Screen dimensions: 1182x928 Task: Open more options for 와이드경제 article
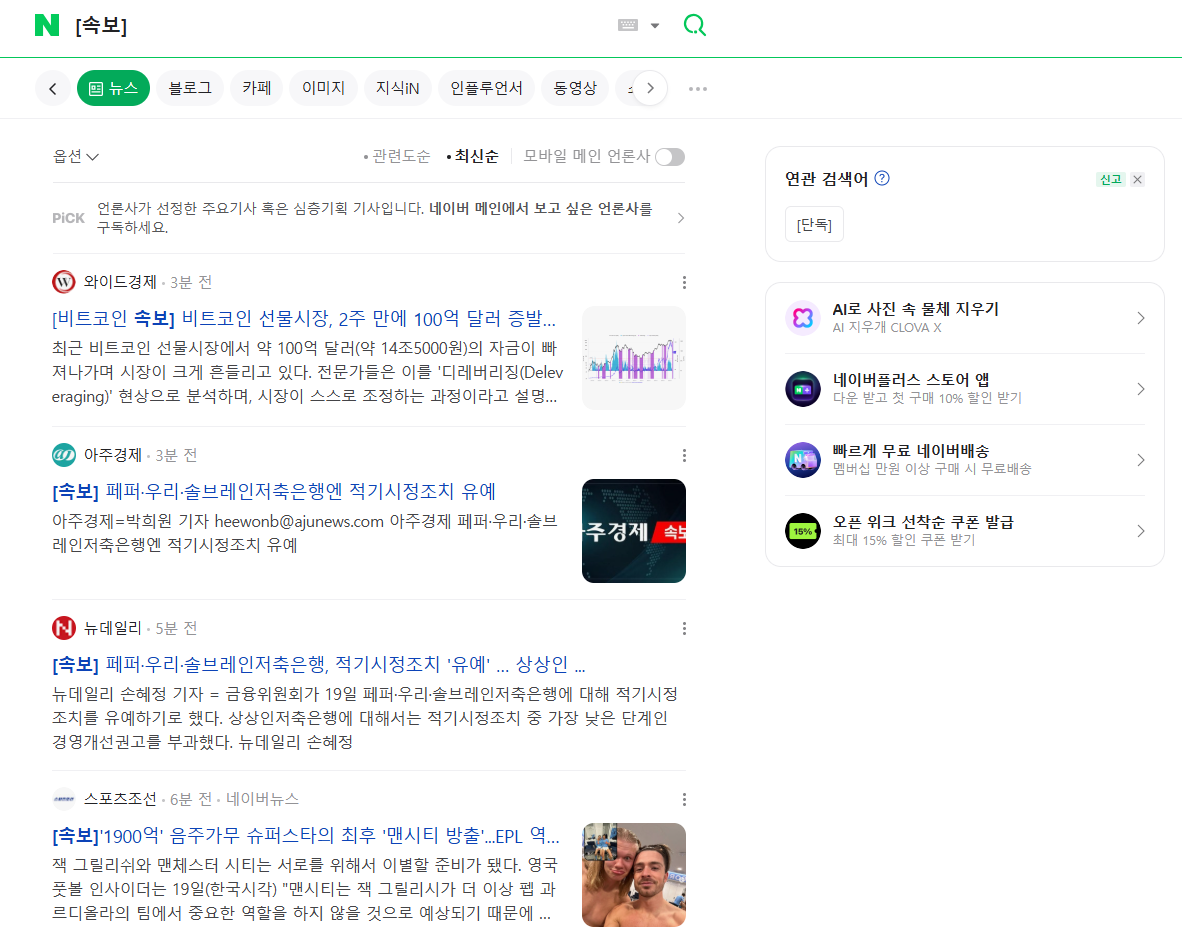[x=684, y=282]
